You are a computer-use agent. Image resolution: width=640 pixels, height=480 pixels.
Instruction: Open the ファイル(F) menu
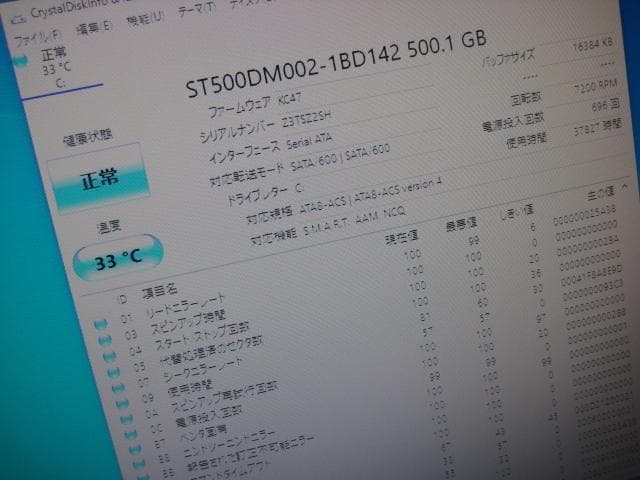(x=37, y=38)
